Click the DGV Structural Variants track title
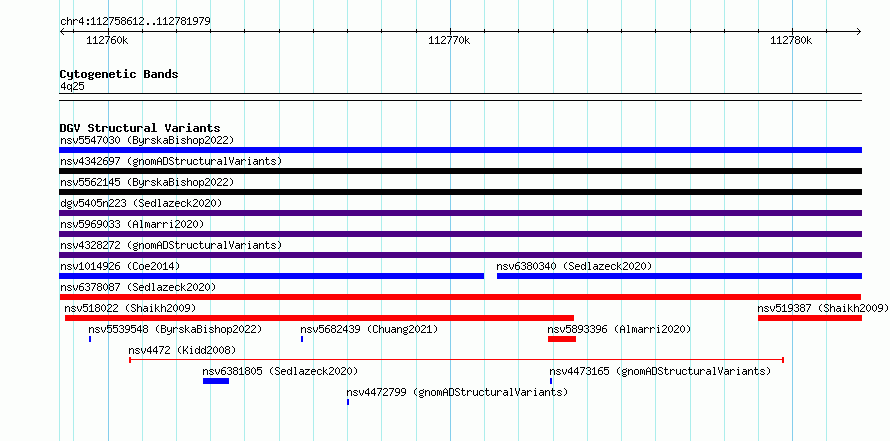This screenshot has width=890, height=441. pos(140,128)
